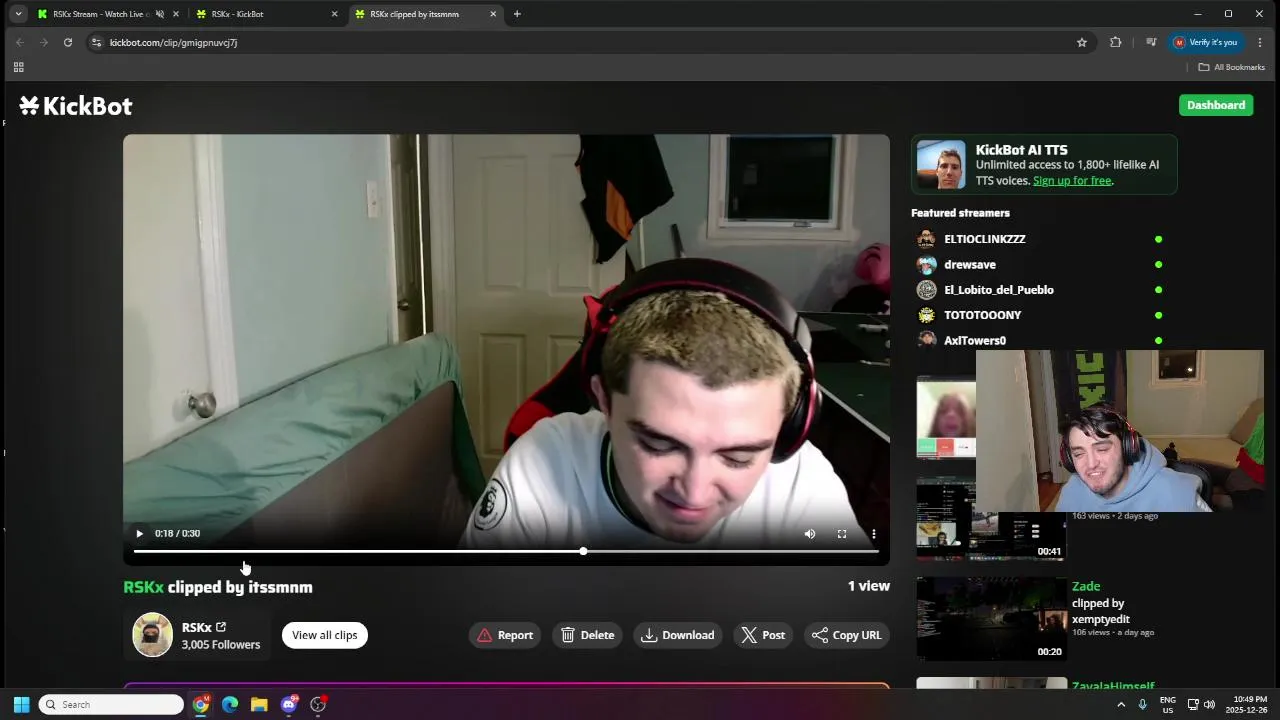Screen dimensions: 1280x720
Task: Click the KickBot logo
Action: pos(76,106)
